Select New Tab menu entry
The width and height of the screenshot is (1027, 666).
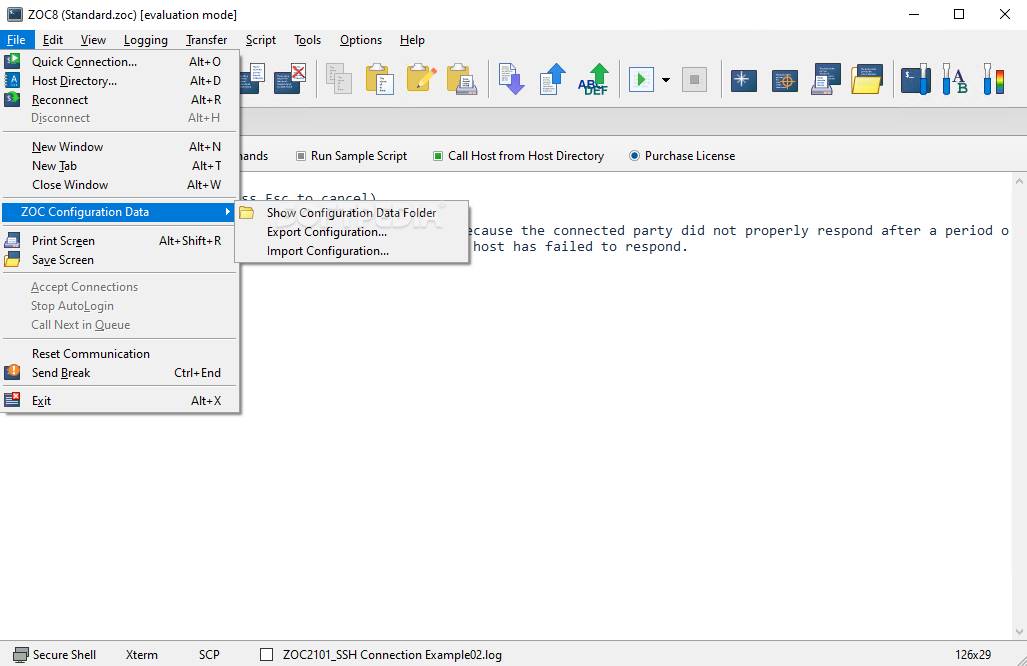tap(119, 166)
